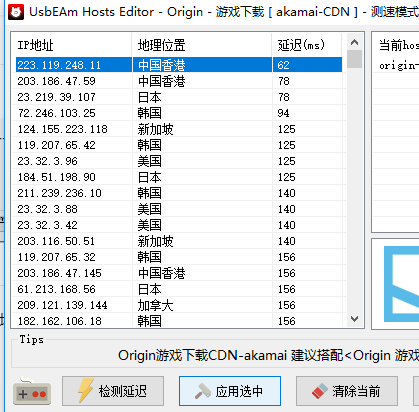This screenshot has width=419, height=412.
Task: Click the UsbEAm app icon in title bar
Action: point(16,12)
